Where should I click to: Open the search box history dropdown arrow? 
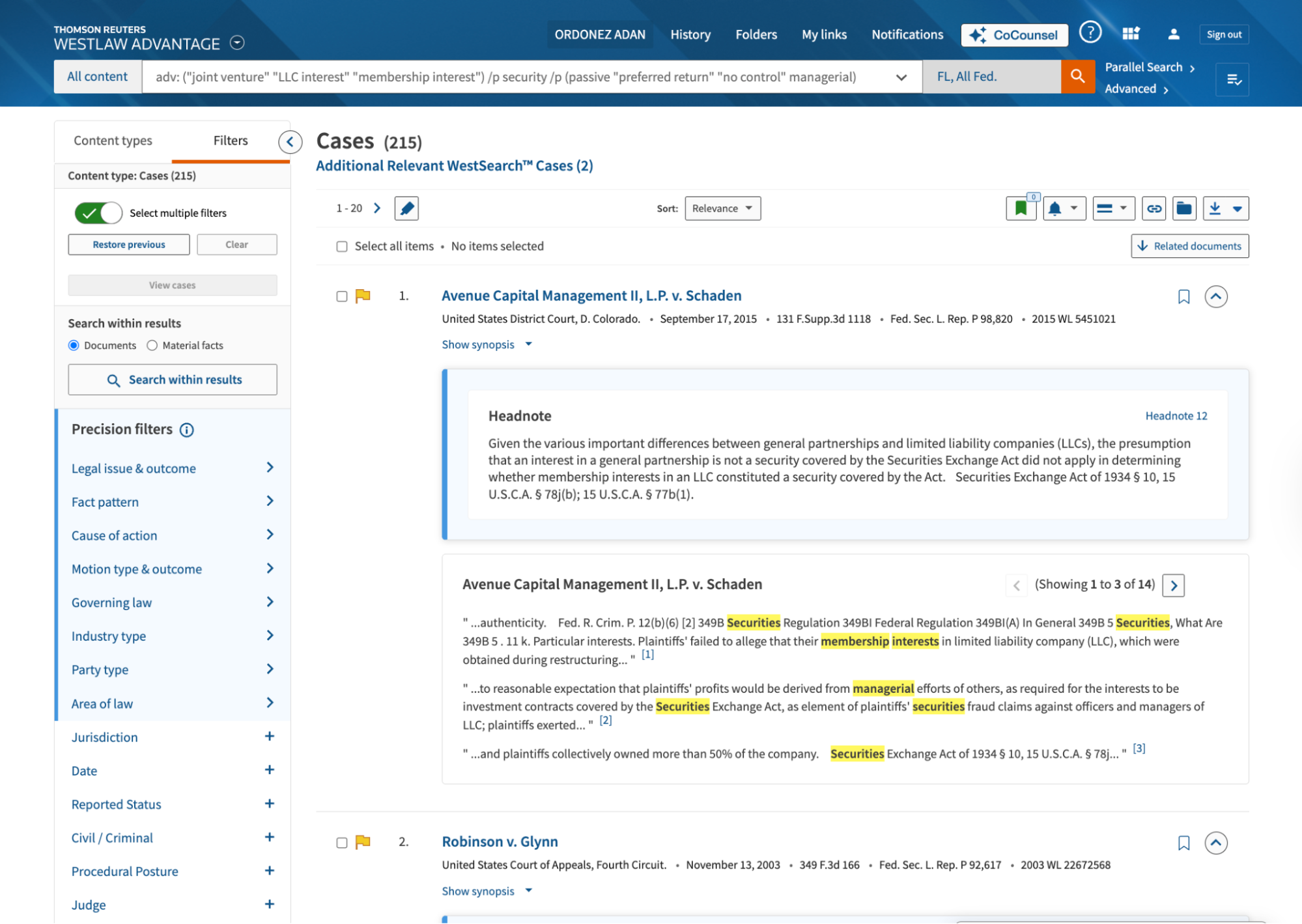(x=901, y=77)
